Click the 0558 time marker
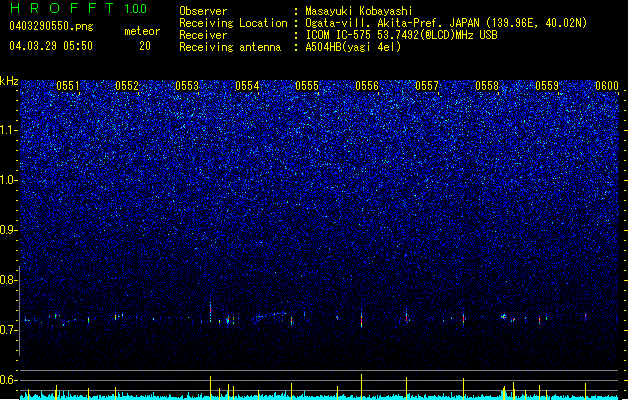This screenshot has width=629, height=400. (487, 86)
